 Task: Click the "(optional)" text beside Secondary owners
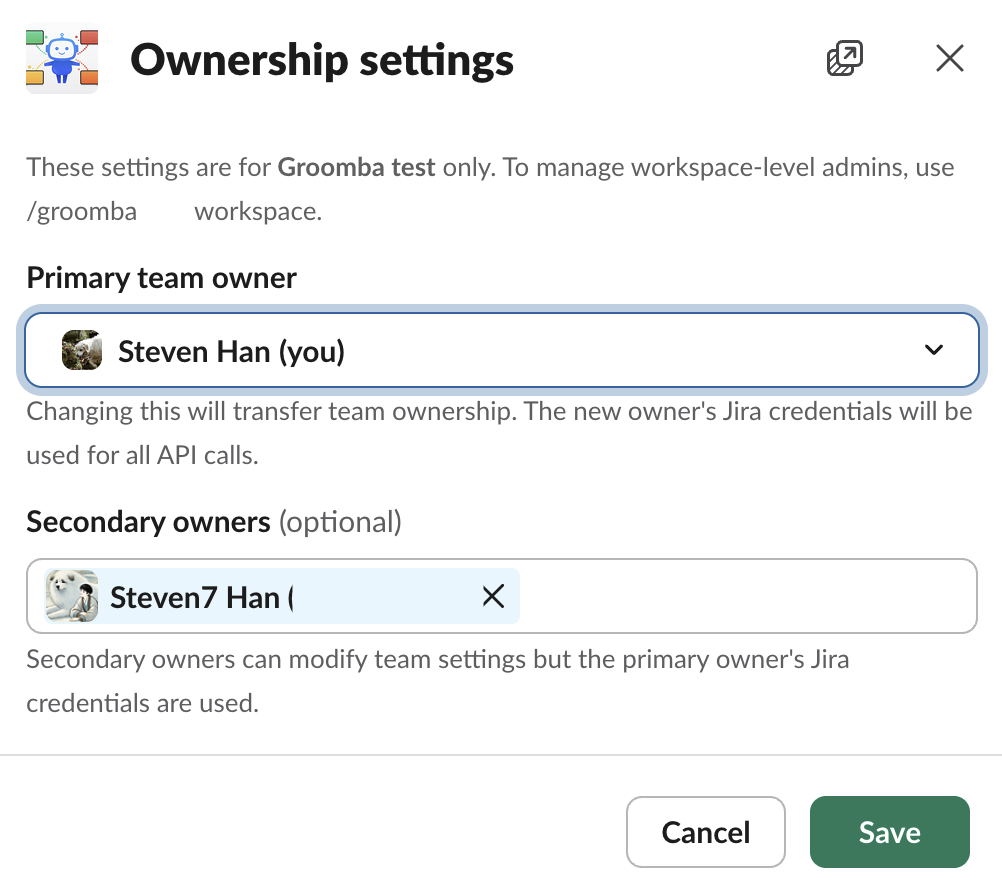point(340,521)
